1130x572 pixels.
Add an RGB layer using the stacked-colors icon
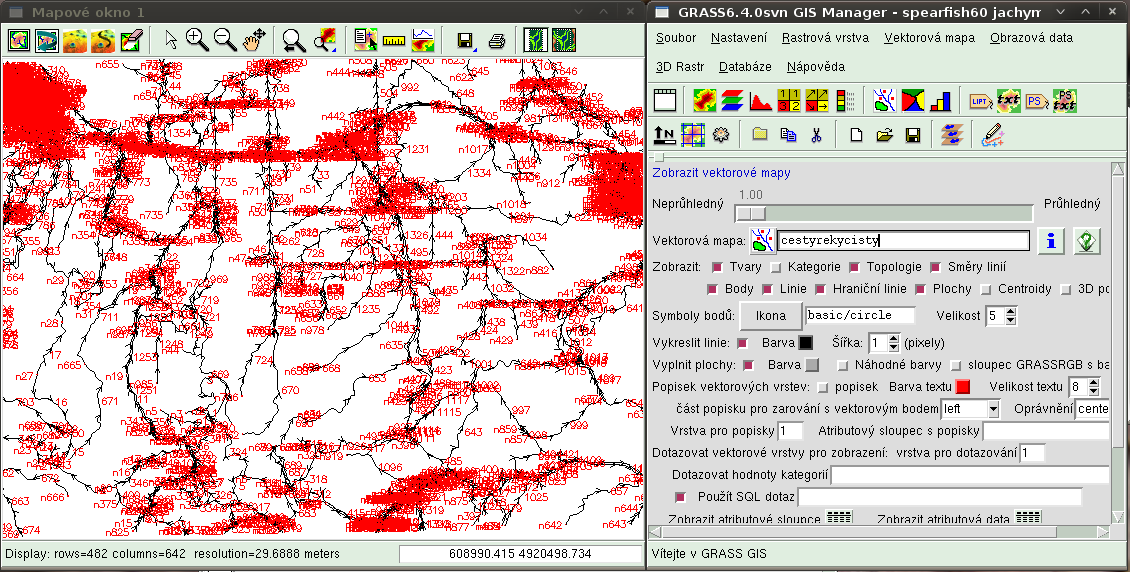(732, 100)
